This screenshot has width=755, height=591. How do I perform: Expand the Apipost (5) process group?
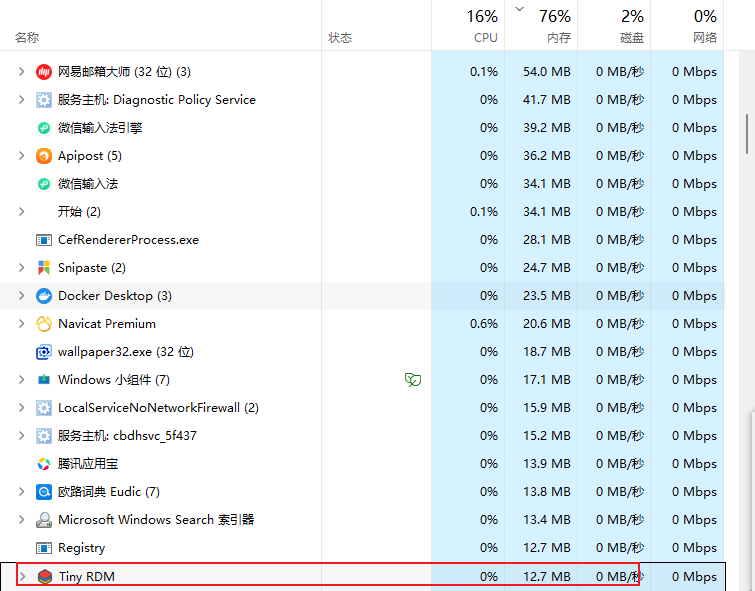(21, 156)
